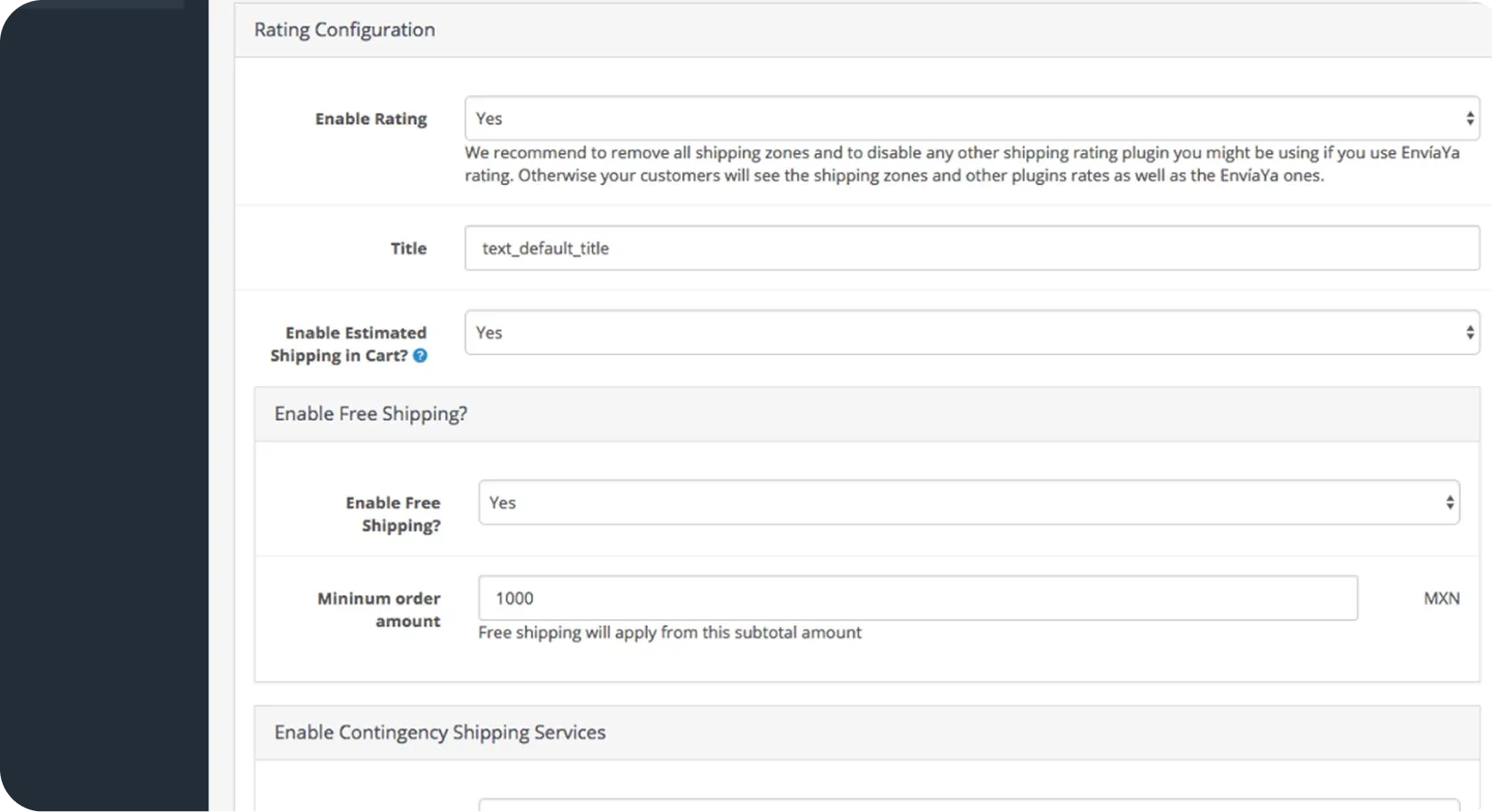
Task: Focus the Title text field
Action: [x=972, y=248]
